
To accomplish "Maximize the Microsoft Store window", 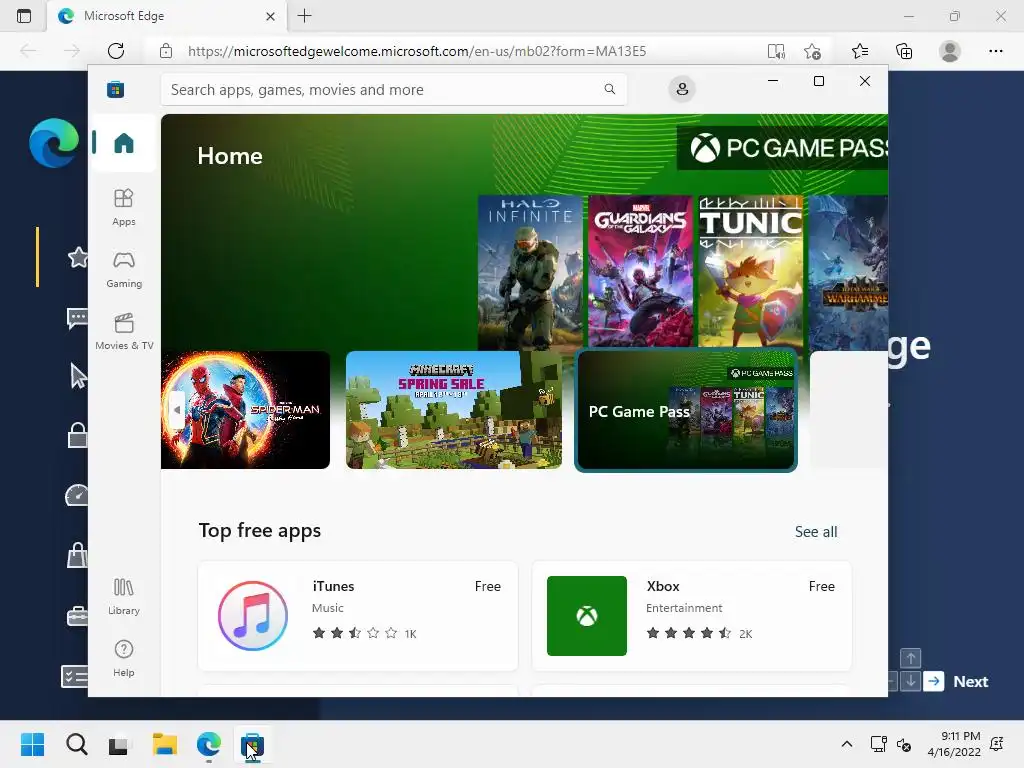I will click(x=819, y=81).
